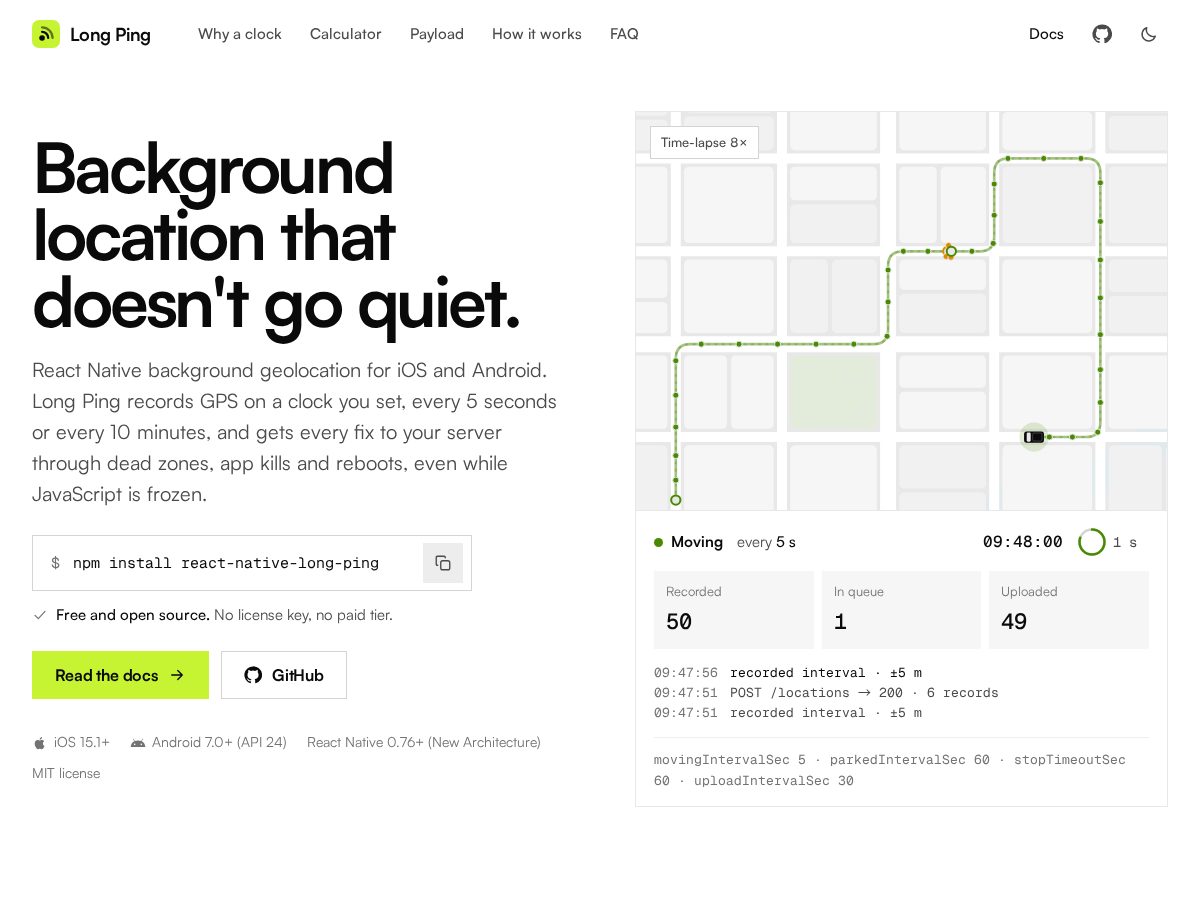Click the In queue 1 stat card
The height and width of the screenshot is (900, 1200).
901,610
